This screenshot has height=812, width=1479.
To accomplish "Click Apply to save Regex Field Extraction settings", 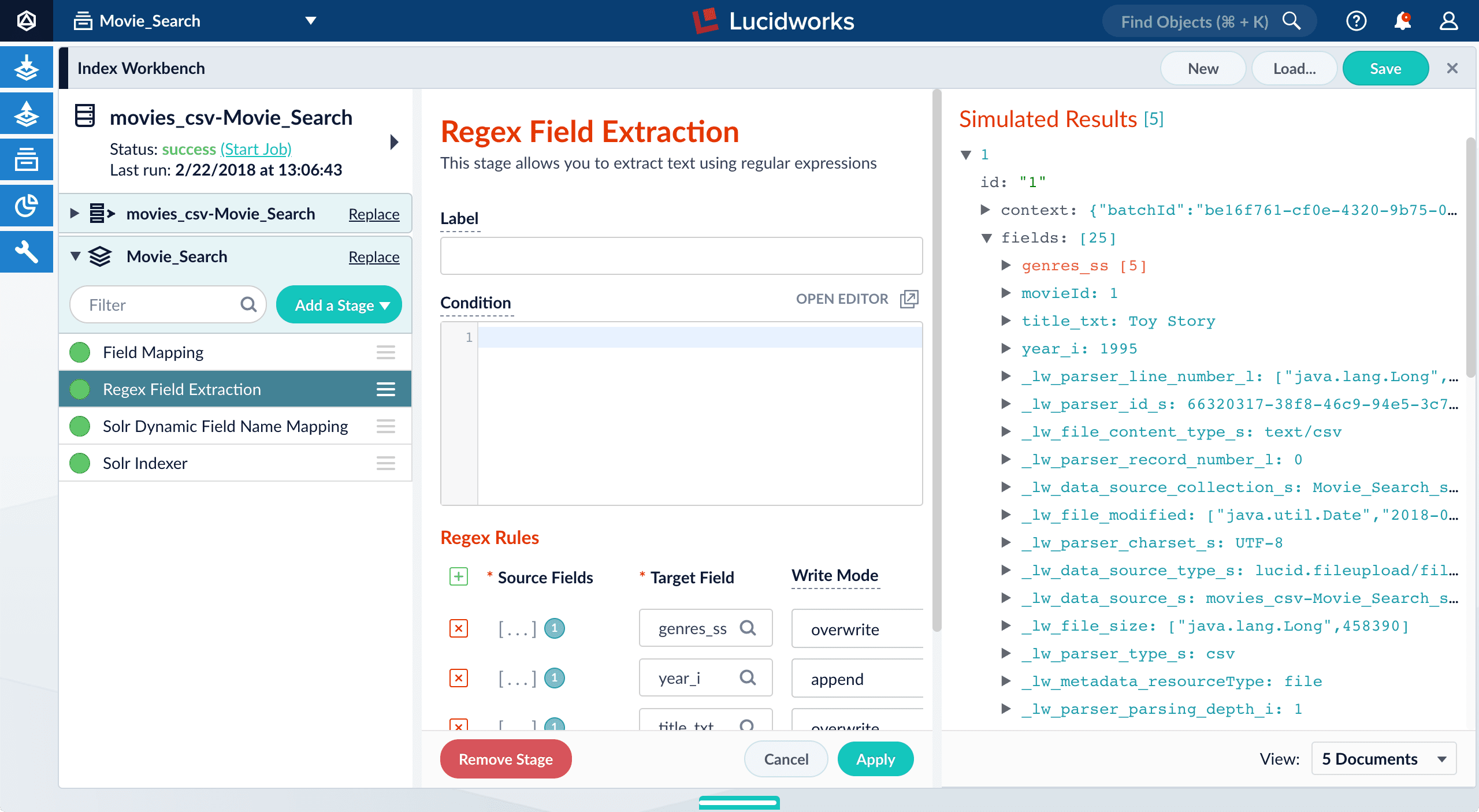I will pos(875,758).
